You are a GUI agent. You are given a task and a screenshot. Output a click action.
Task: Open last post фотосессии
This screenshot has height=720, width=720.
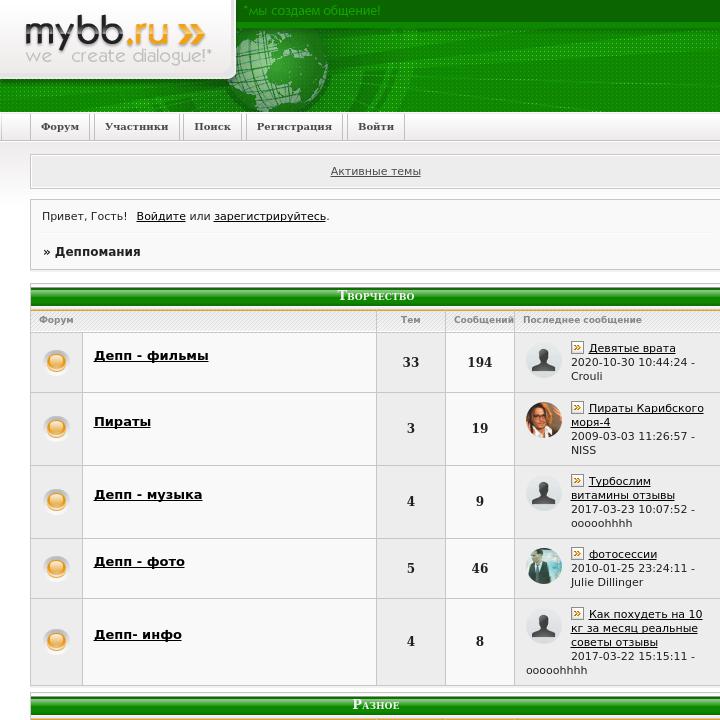623,554
